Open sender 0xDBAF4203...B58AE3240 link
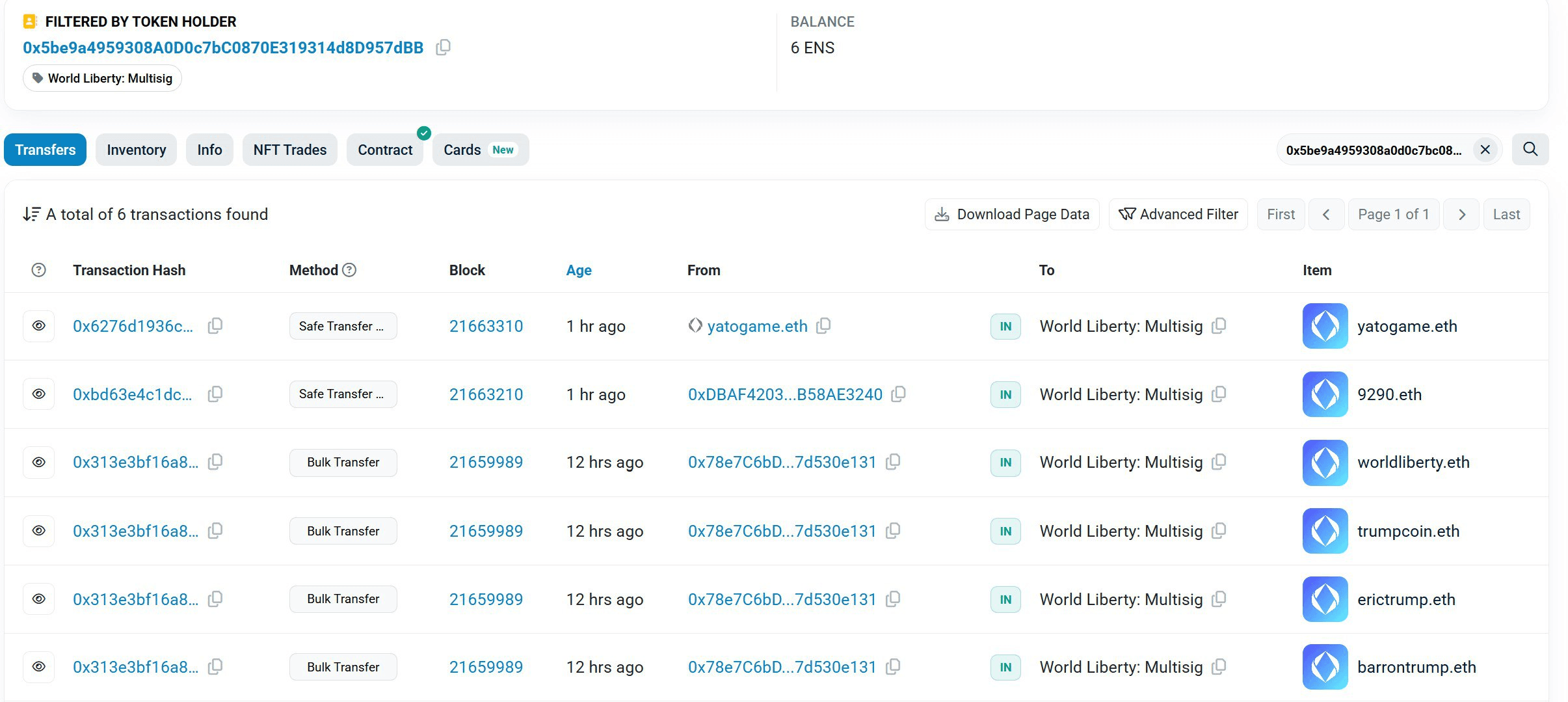 coord(785,394)
